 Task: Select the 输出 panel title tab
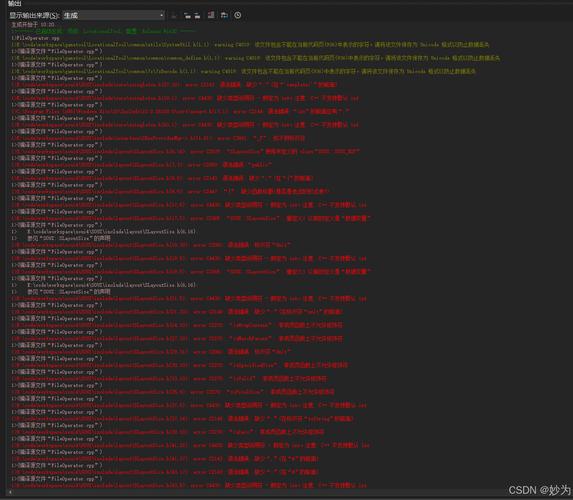(15, 3)
